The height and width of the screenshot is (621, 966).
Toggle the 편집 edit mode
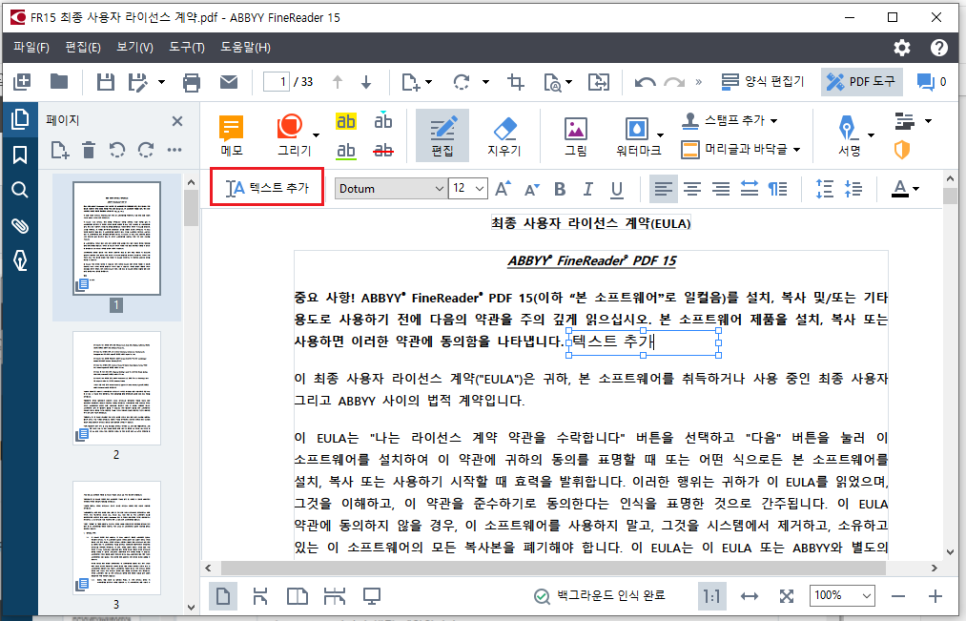tap(442, 136)
